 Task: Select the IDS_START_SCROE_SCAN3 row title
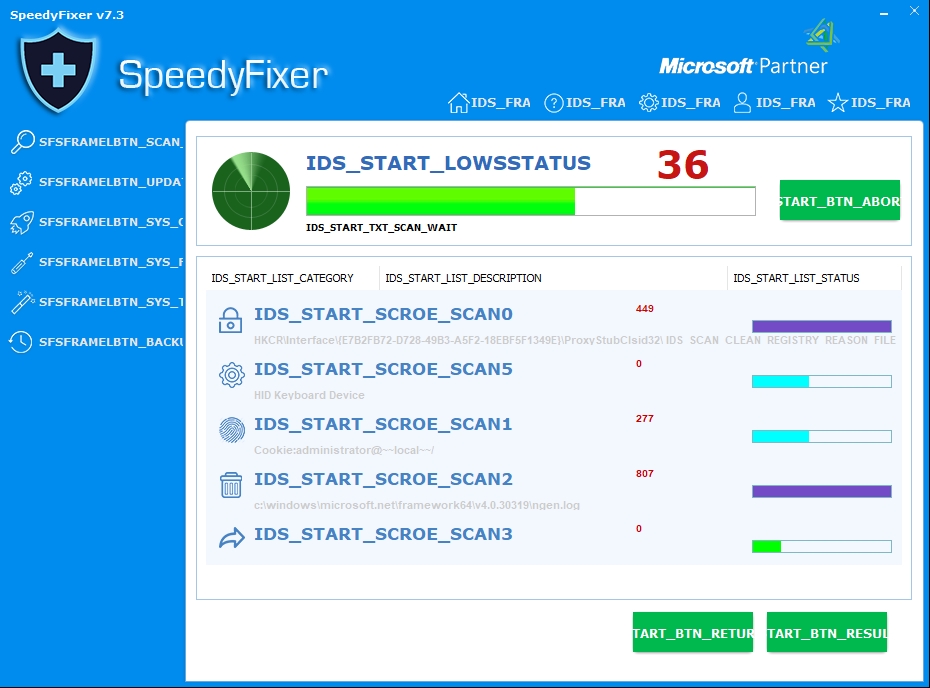click(x=383, y=534)
